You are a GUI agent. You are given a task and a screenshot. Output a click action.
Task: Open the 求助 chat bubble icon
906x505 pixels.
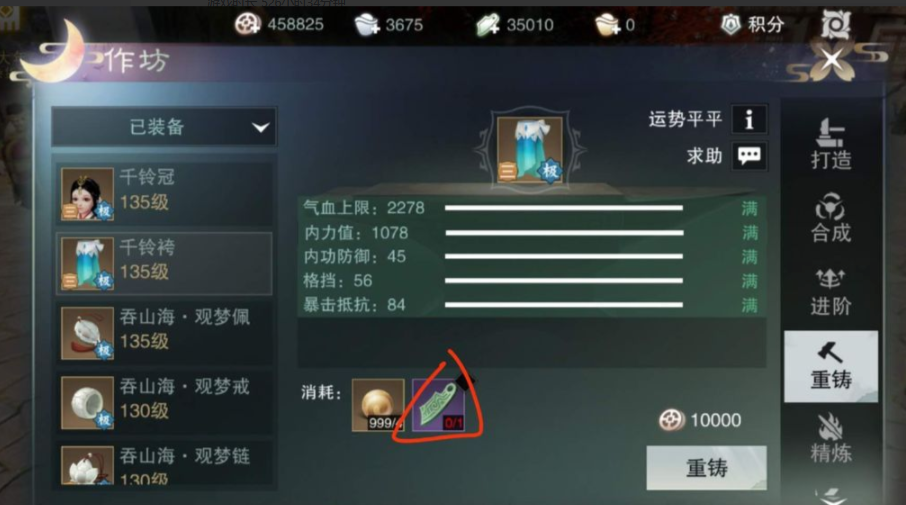749,155
